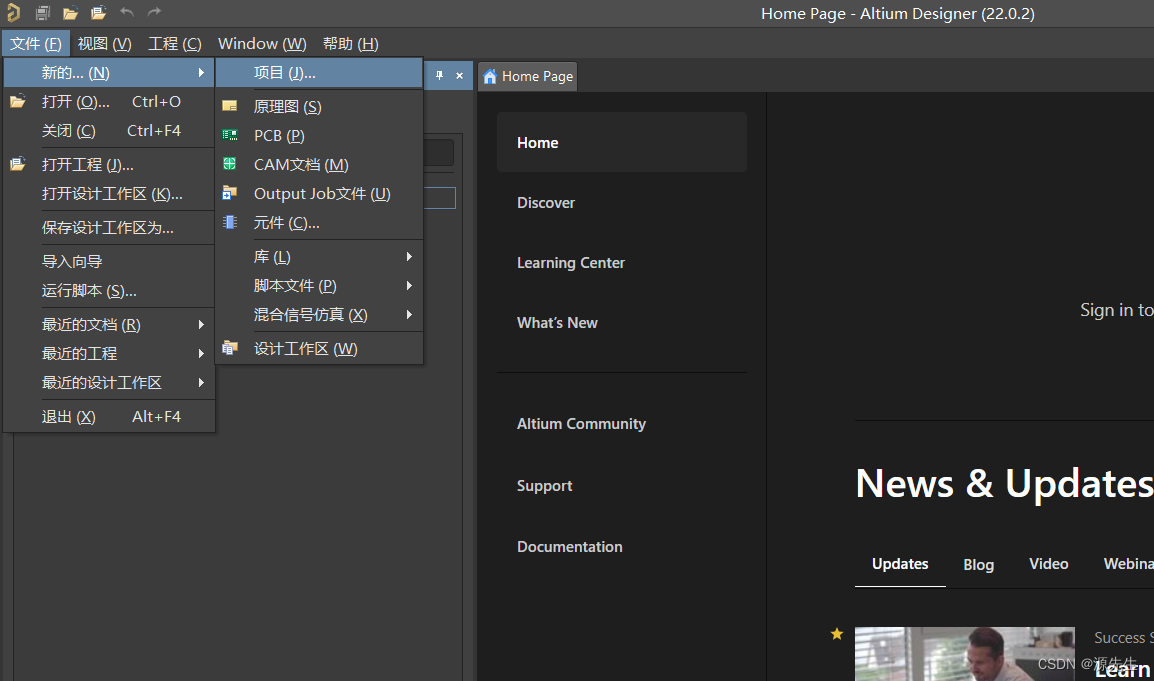
Task: Go to Discover in sidebar
Action: point(546,202)
